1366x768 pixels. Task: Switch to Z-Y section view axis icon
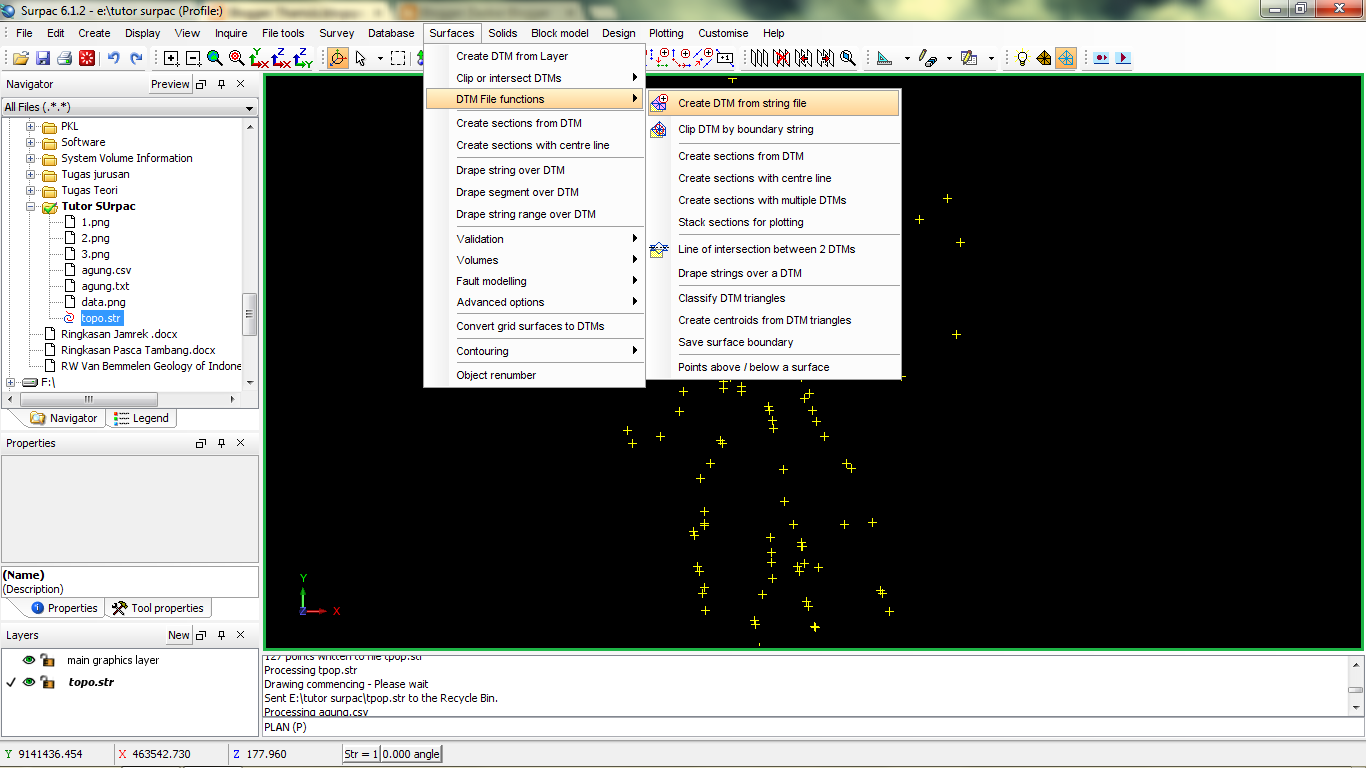[303, 58]
